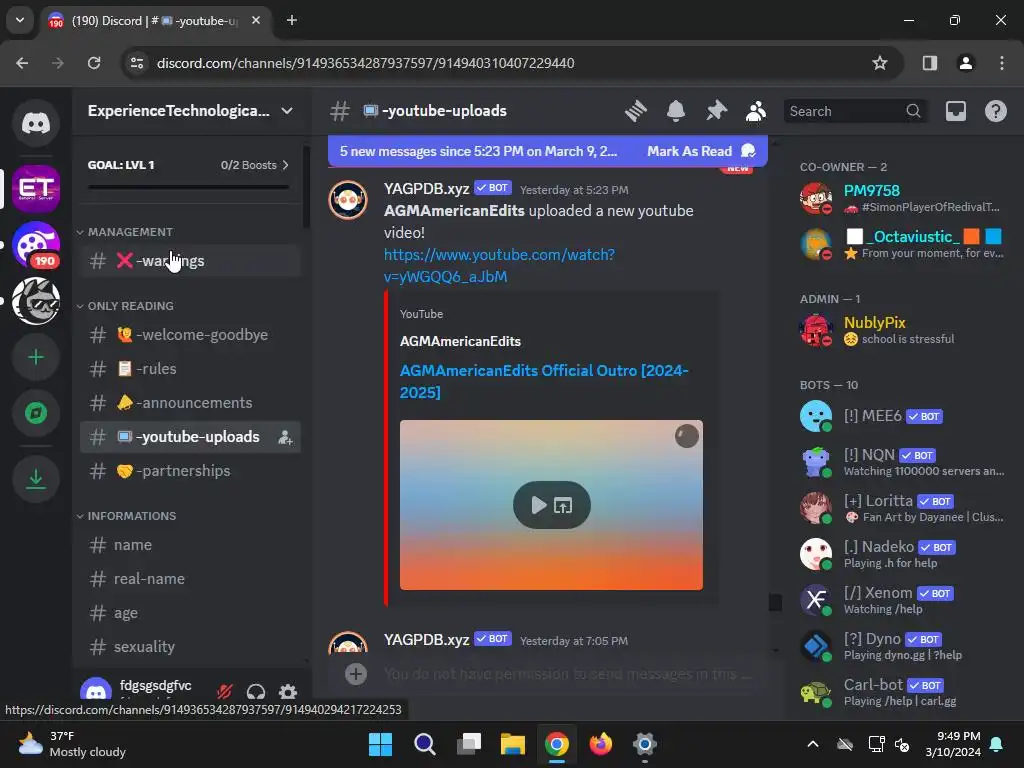Open a new browser tab
1024x768 pixels.
point(292,20)
